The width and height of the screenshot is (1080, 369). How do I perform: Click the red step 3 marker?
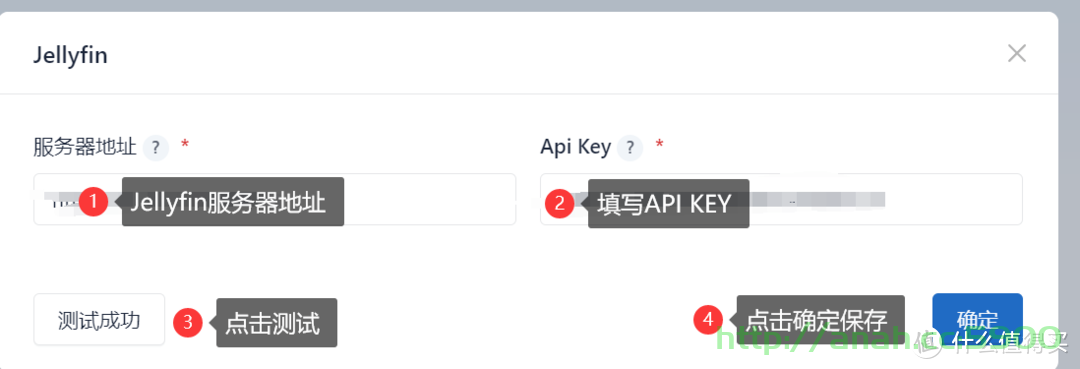click(x=188, y=321)
